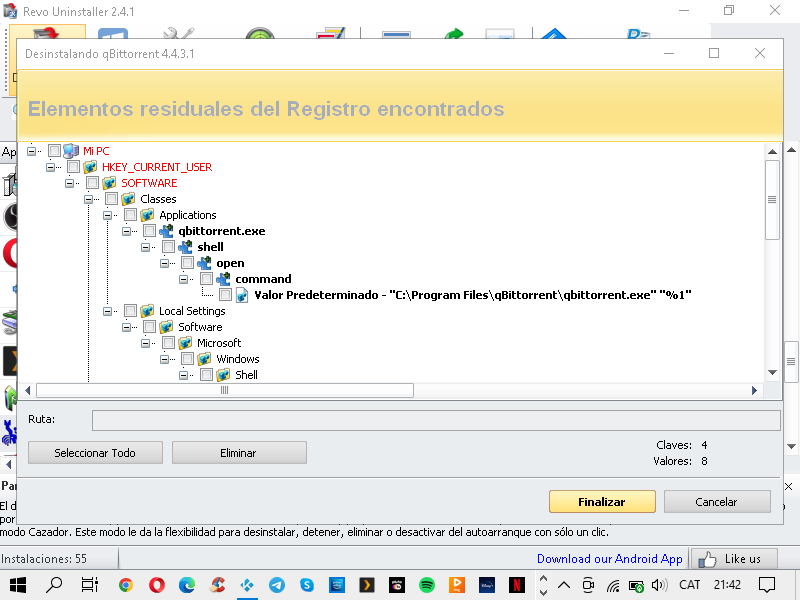Open the Download our Android App link
The height and width of the screenshot is (600, 800).
point(610,559)
